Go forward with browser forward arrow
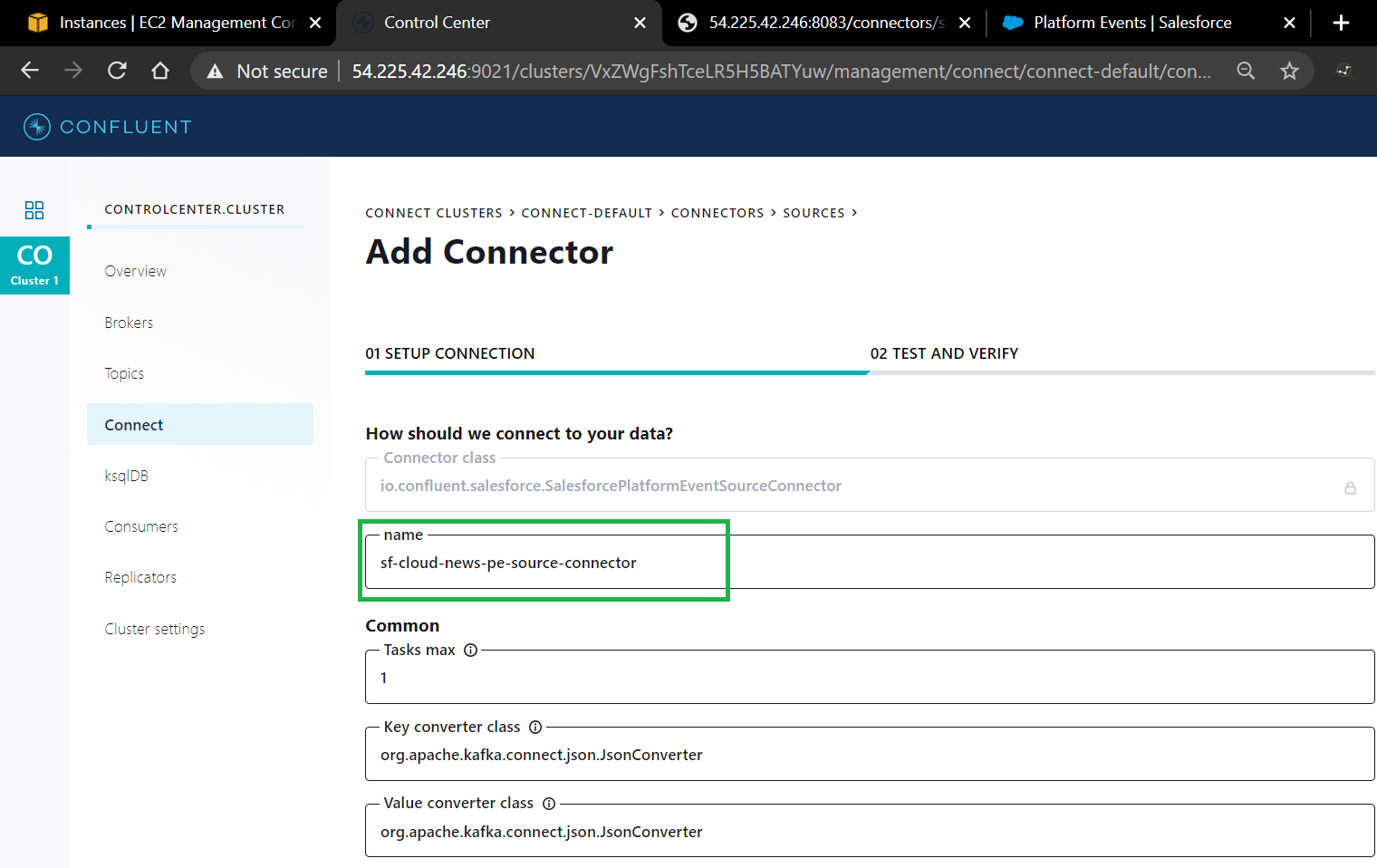The width and height of the screenshot is (1377, 868). click(73, 71)
